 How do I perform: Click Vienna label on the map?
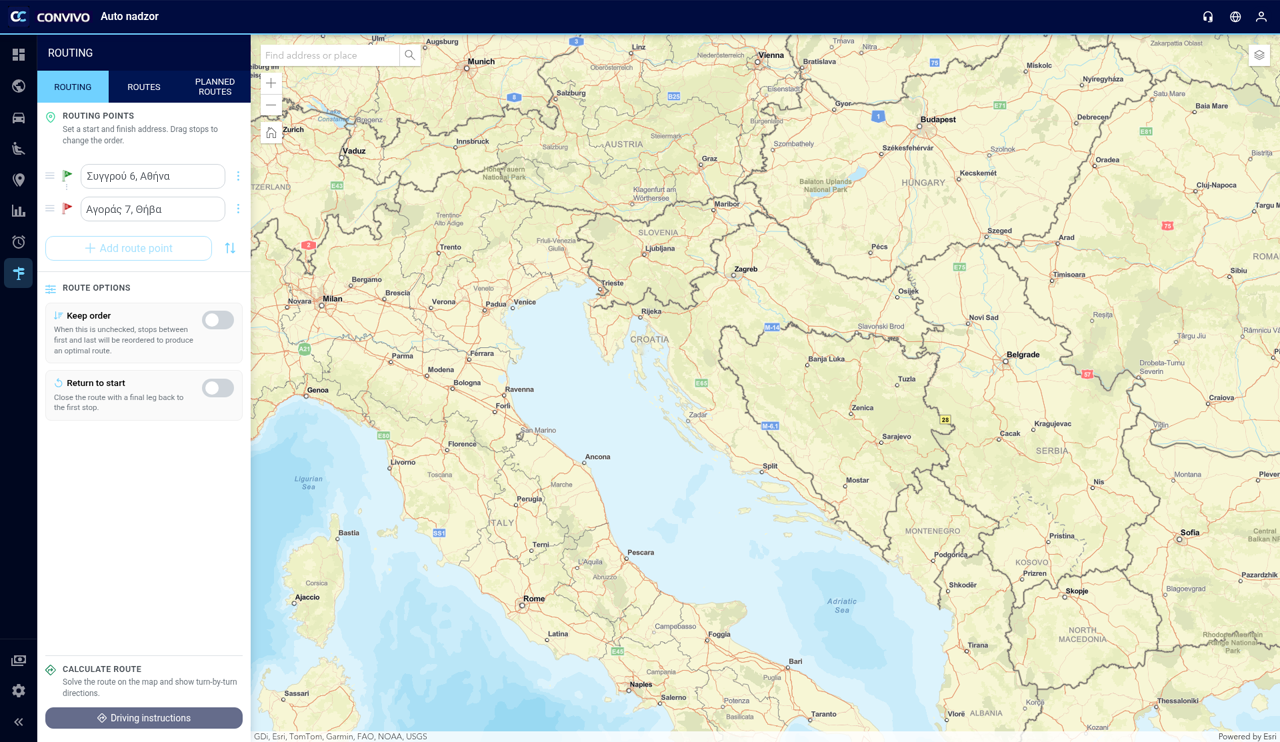coord(771,55)
